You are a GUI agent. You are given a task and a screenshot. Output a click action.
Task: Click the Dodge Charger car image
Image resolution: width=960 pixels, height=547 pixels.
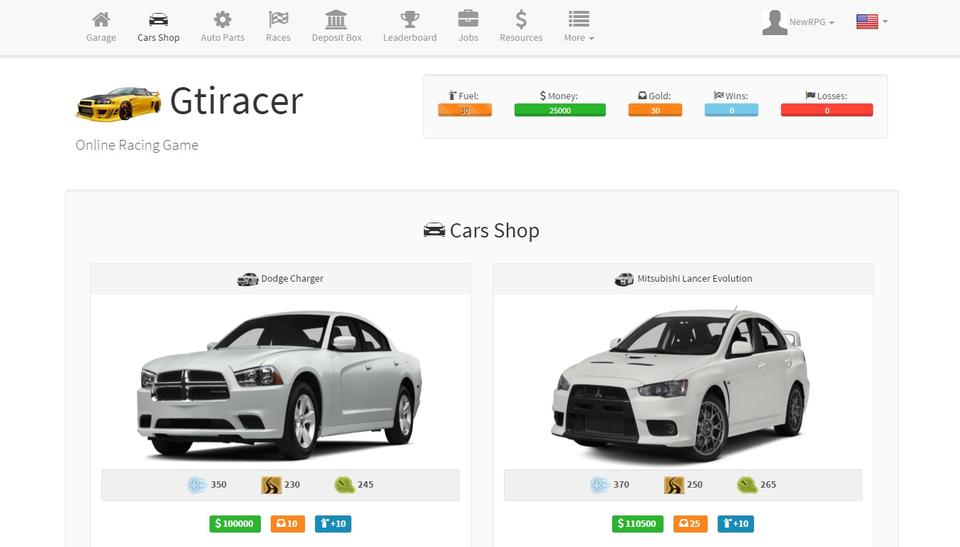pos(280,385)
